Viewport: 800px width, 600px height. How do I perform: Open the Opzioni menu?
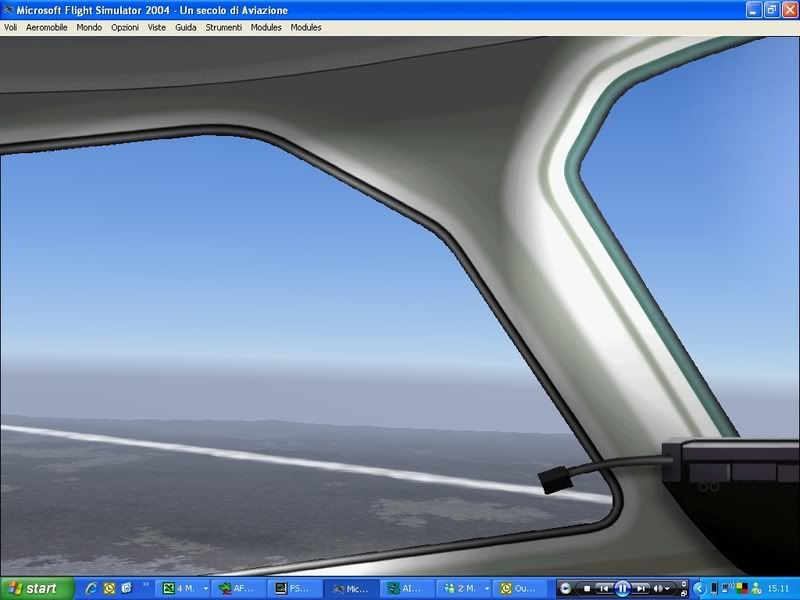click(125, 28)
